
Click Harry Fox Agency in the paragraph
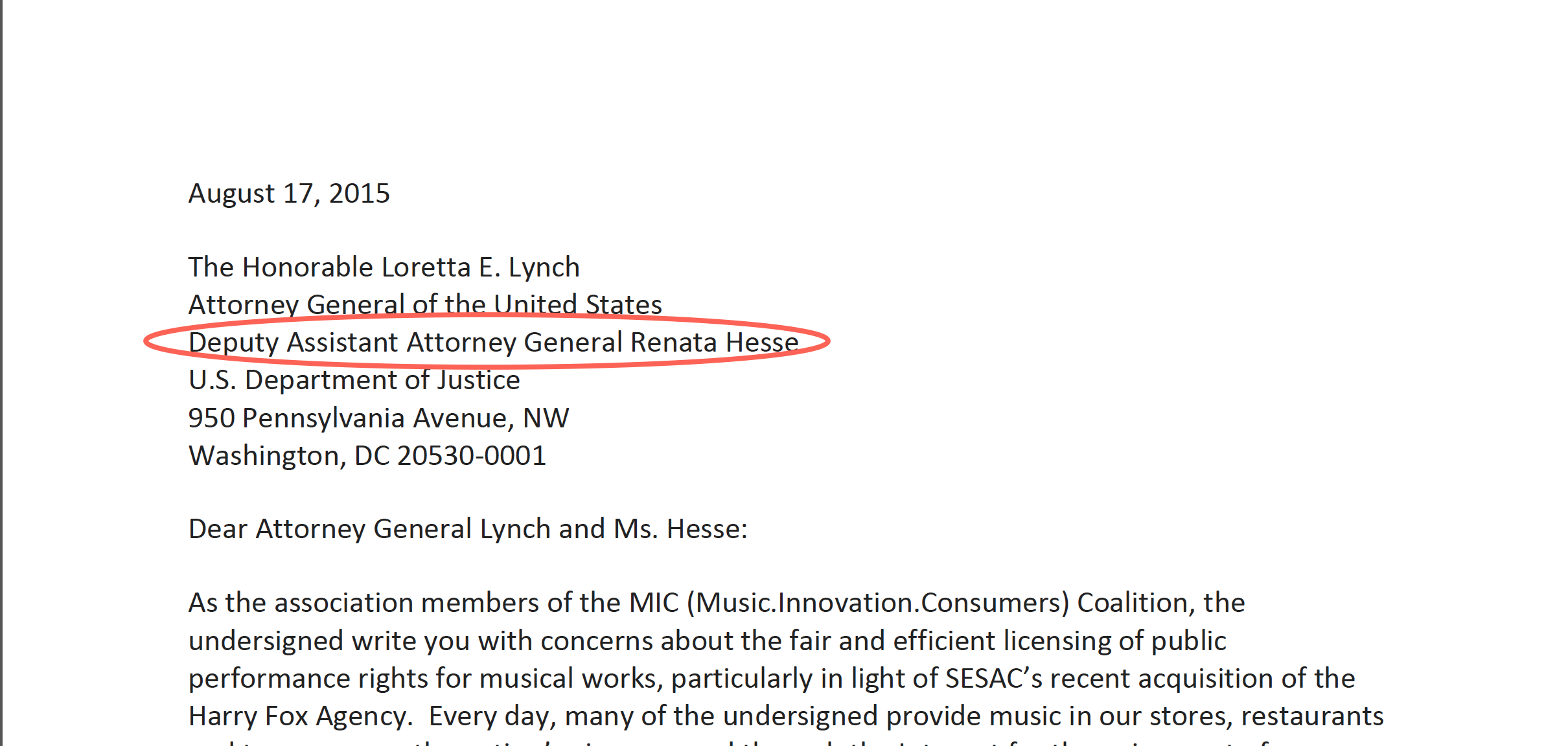[300, 716]
